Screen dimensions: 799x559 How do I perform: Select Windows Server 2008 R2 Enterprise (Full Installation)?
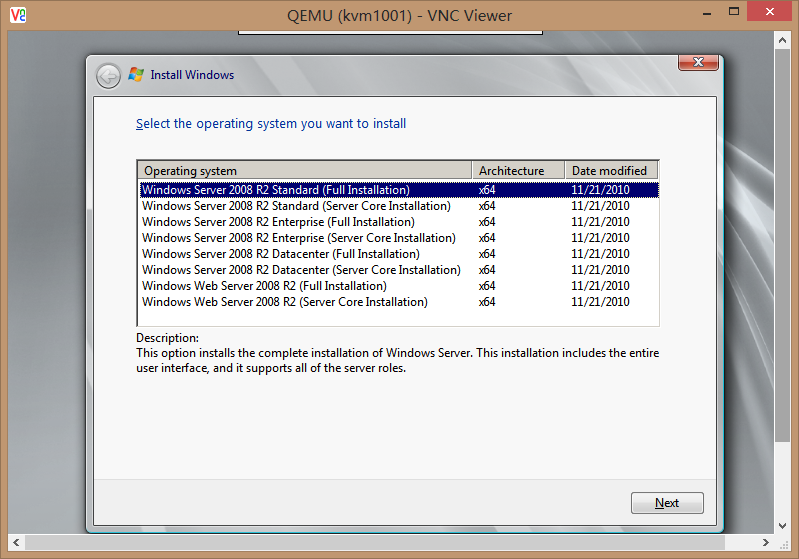coord(399,222)
